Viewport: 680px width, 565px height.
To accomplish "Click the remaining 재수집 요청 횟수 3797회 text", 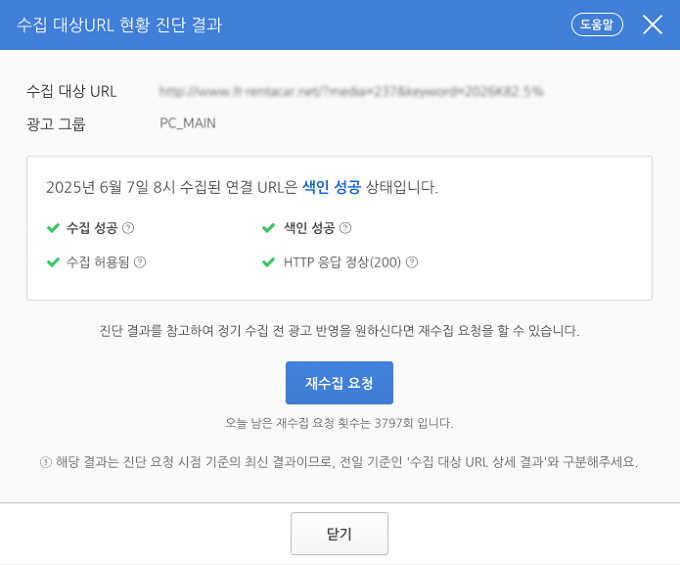I will pyautogui.click(x=339, y=423).
